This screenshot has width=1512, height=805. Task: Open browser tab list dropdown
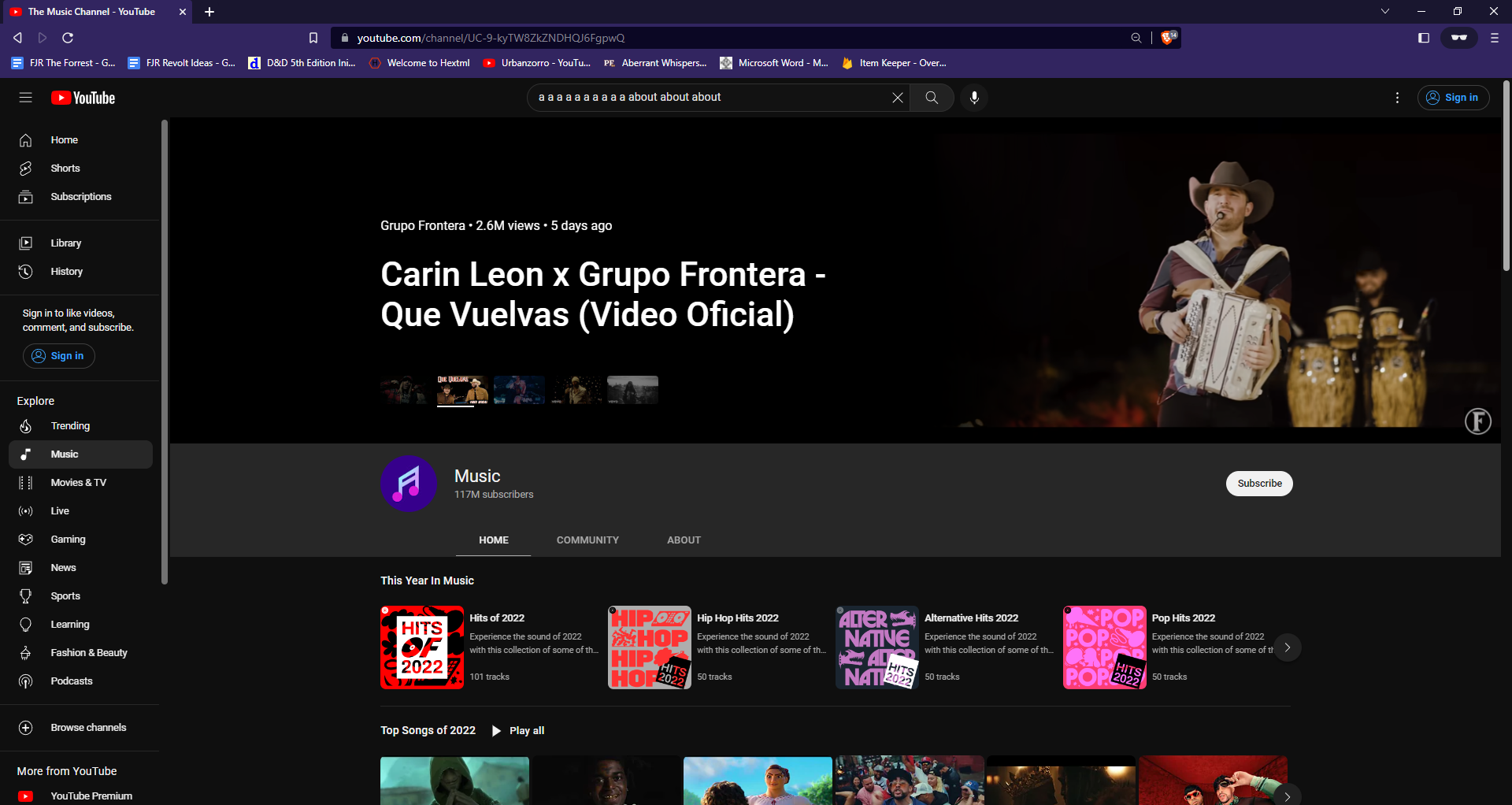(x=1384, y=11)
